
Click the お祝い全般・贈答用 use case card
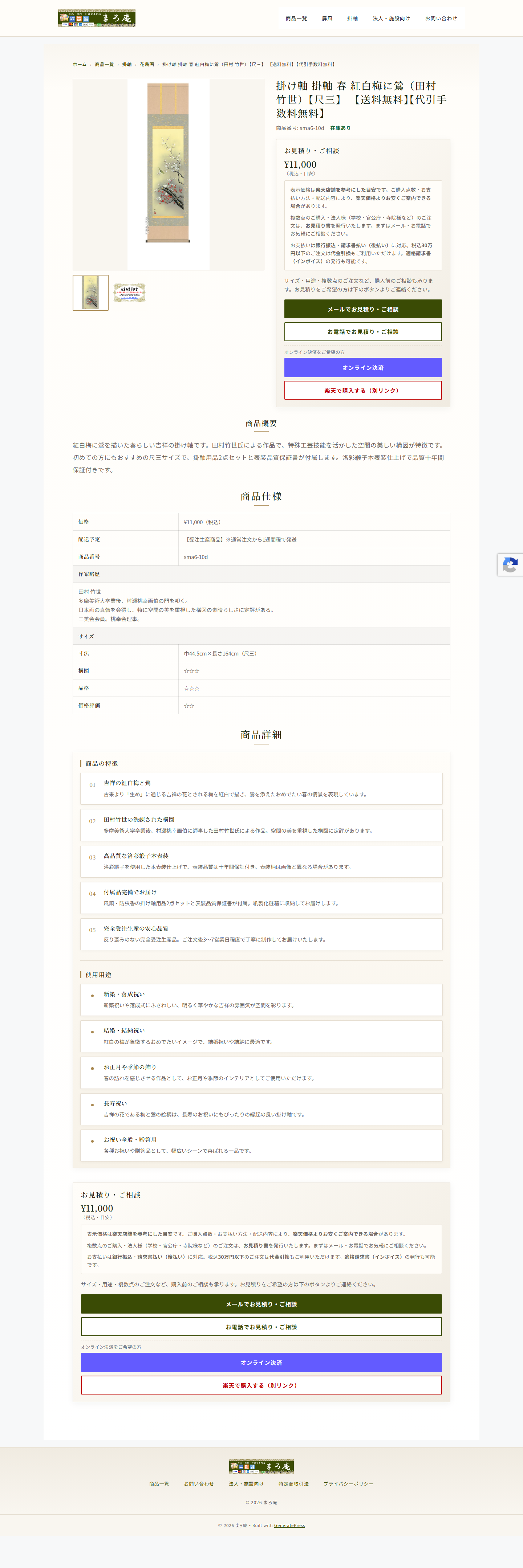coord(261,1145)
